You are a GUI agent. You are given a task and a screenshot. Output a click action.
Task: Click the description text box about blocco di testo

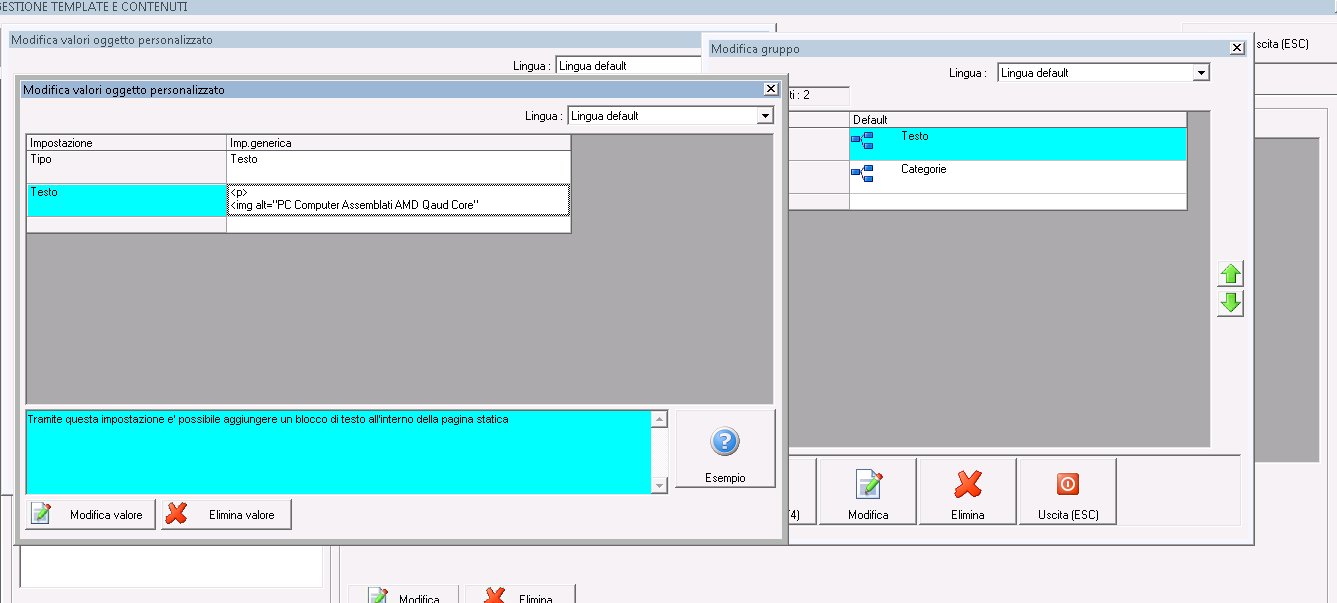coord(338,452)
